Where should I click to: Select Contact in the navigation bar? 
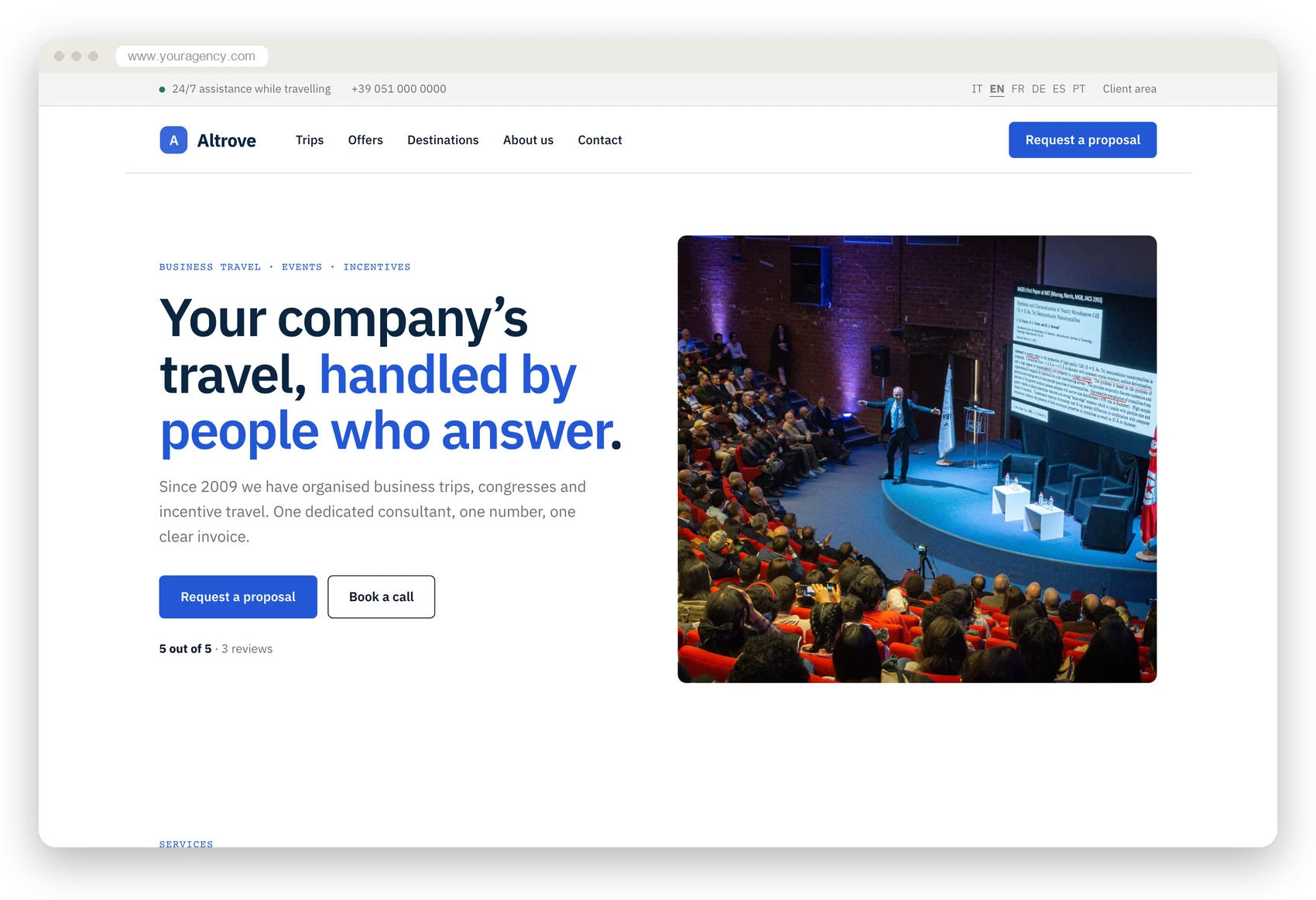(x=600, y=140)
